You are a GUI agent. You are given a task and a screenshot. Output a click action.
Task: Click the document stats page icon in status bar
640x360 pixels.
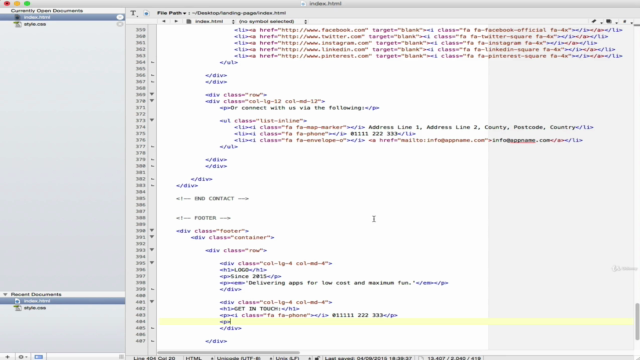point(421,358)
